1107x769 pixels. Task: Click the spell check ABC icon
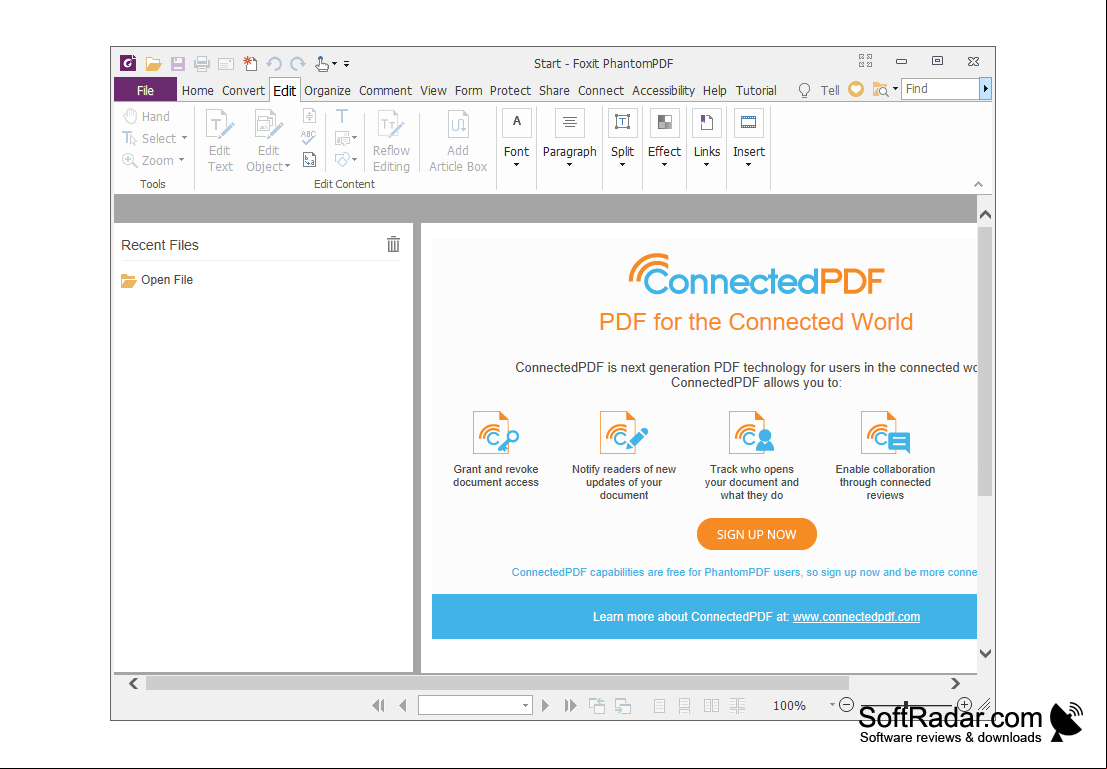point(309,138)
